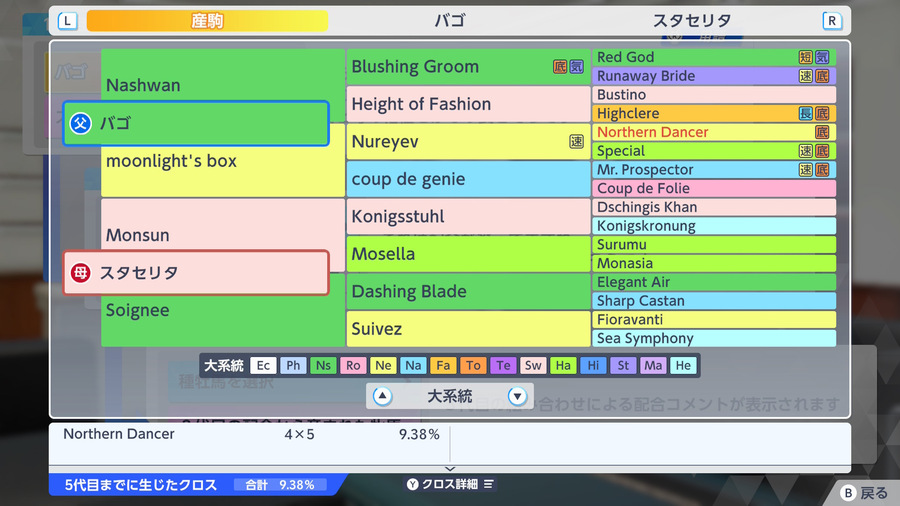Click the Ec lineage color swatch

tap(263, 365)
